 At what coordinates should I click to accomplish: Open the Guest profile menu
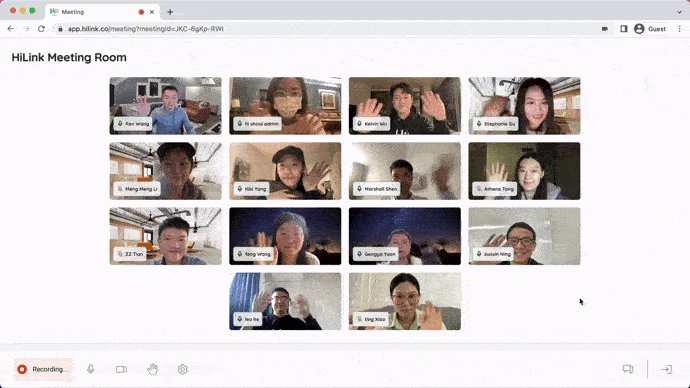pyautogui.click(x=650, y=29)
